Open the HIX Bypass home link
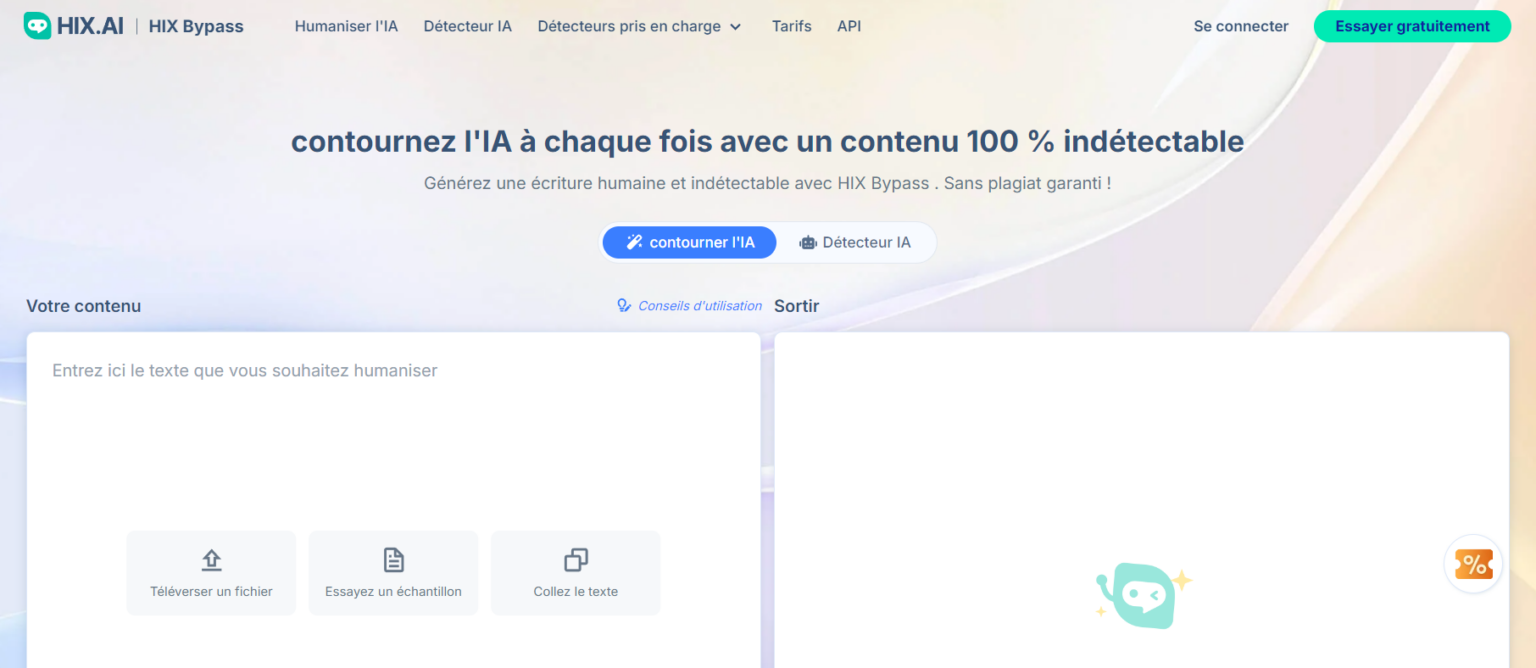This screenshot has width=1536, height=668. 196,27
